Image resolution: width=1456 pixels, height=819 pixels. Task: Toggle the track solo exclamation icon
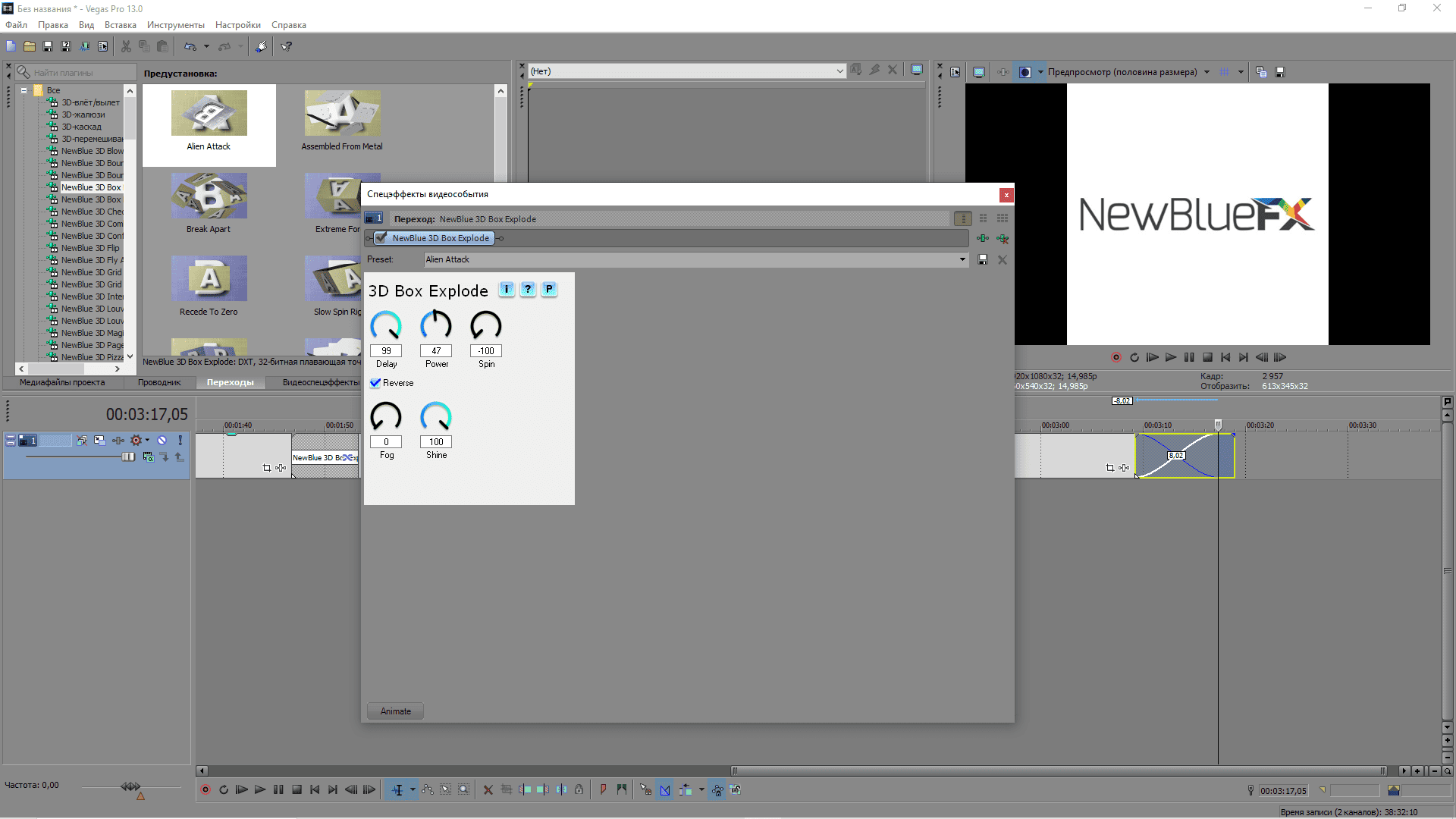click(180, 440)
